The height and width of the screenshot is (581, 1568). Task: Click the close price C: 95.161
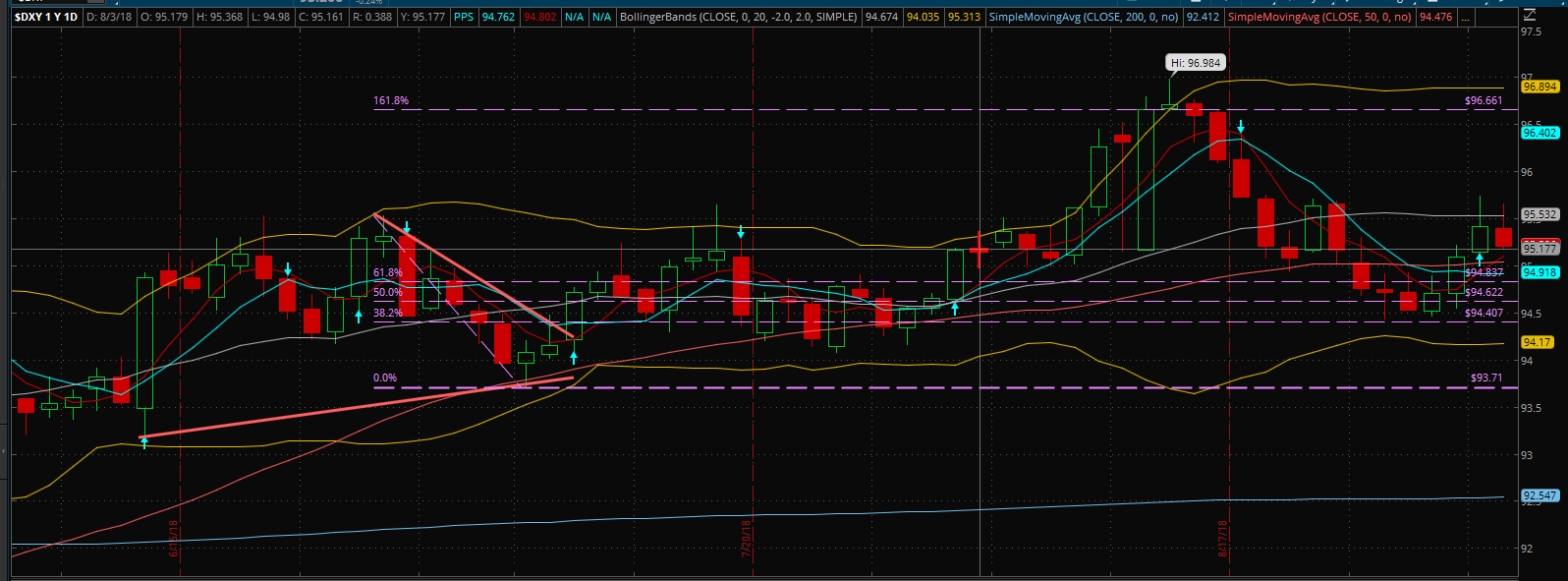point(320,17)
